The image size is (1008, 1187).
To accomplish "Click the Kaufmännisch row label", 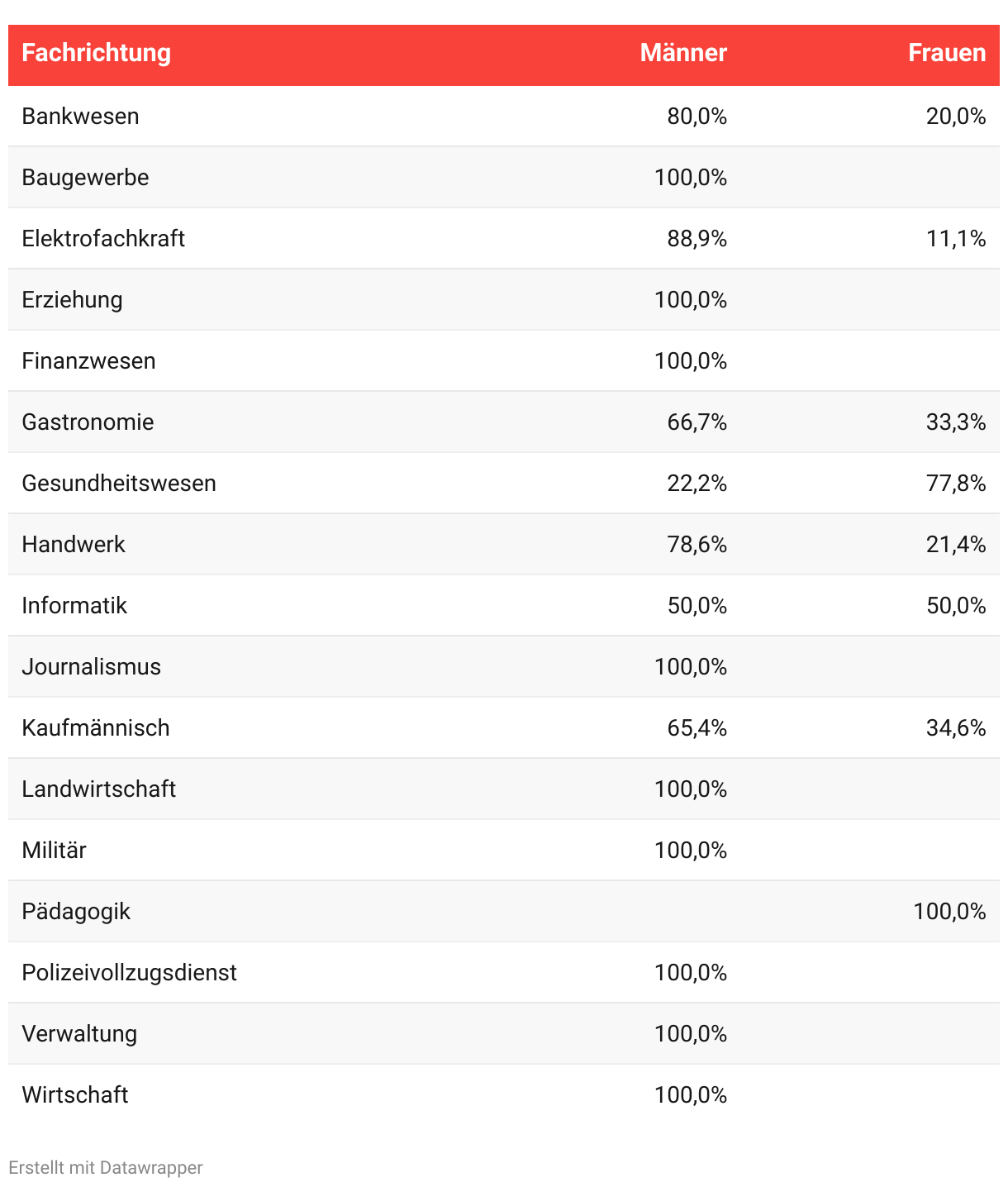I will 96,728.
